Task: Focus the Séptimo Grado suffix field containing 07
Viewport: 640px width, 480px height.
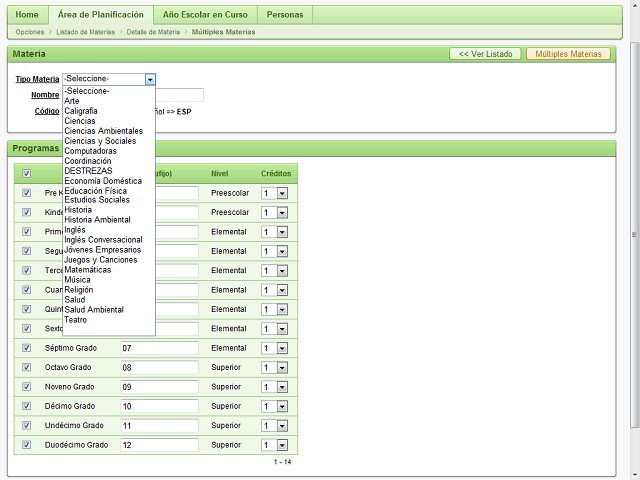Action: [159, 348]
